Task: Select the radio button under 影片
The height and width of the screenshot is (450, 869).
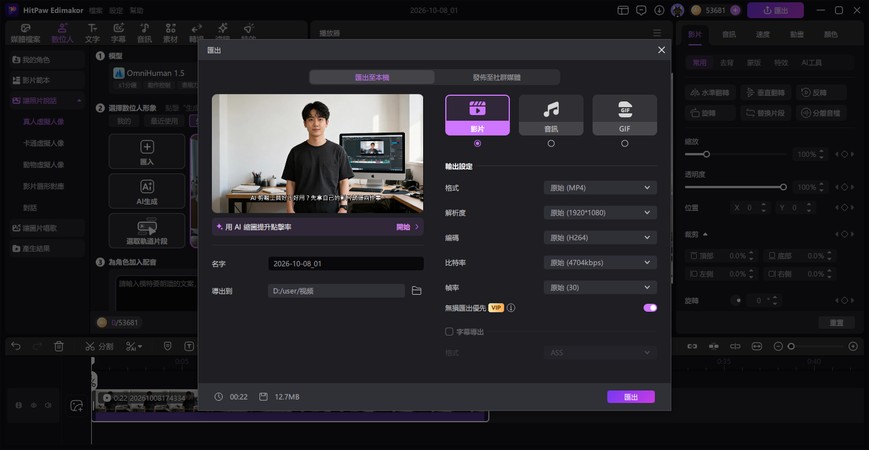Action: 478,144
